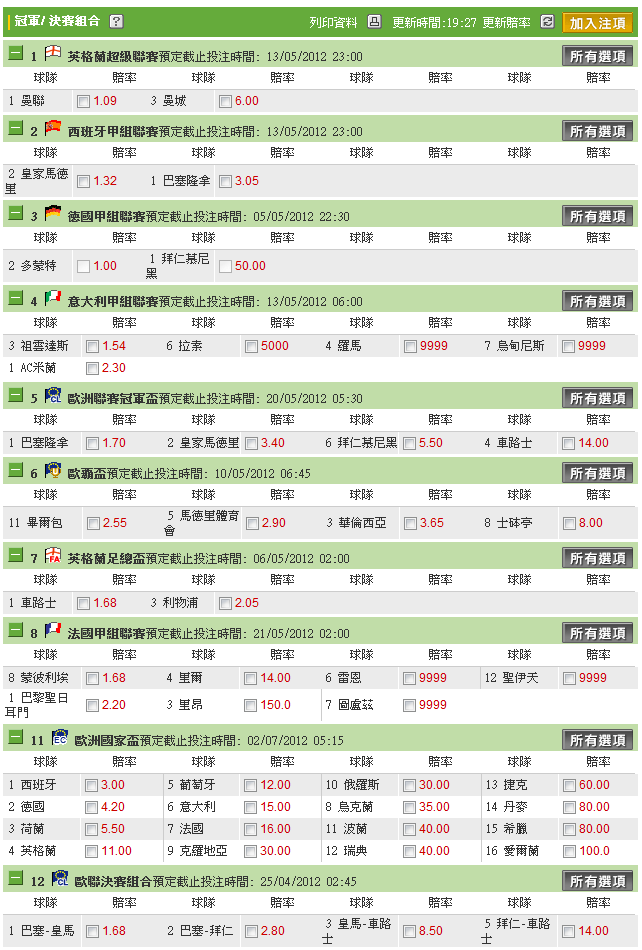Click 所有選項 for 歐洲聯賽冠軍盃

(x=598, y=399)
